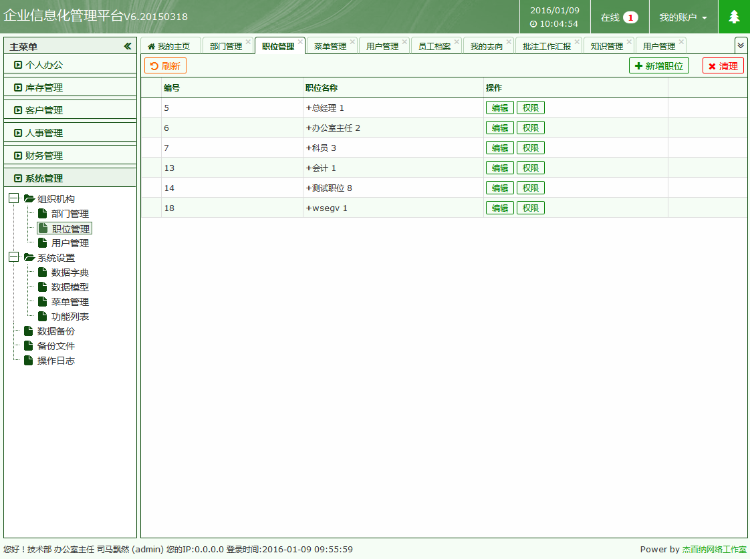The width and height of the screenshot is (750, 559).
Task: Click the 刷新 refresh button
Action: 165,66
